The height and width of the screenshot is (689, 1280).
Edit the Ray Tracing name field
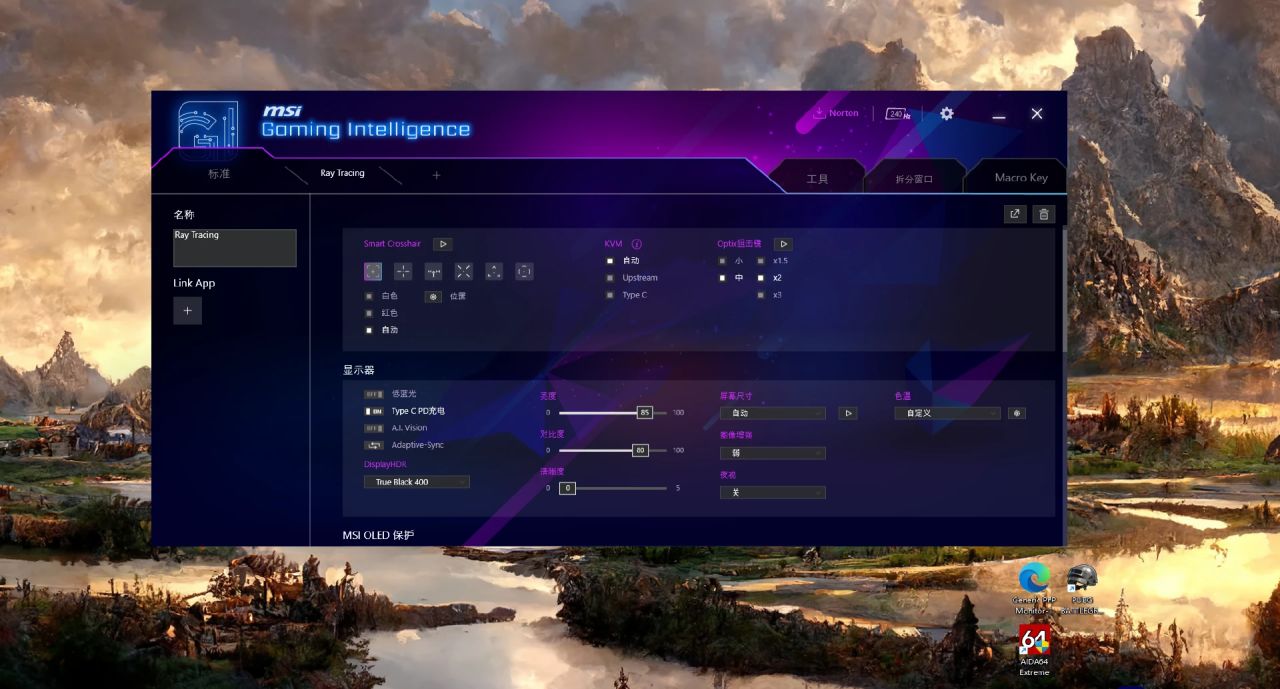[x=235, y=248]
